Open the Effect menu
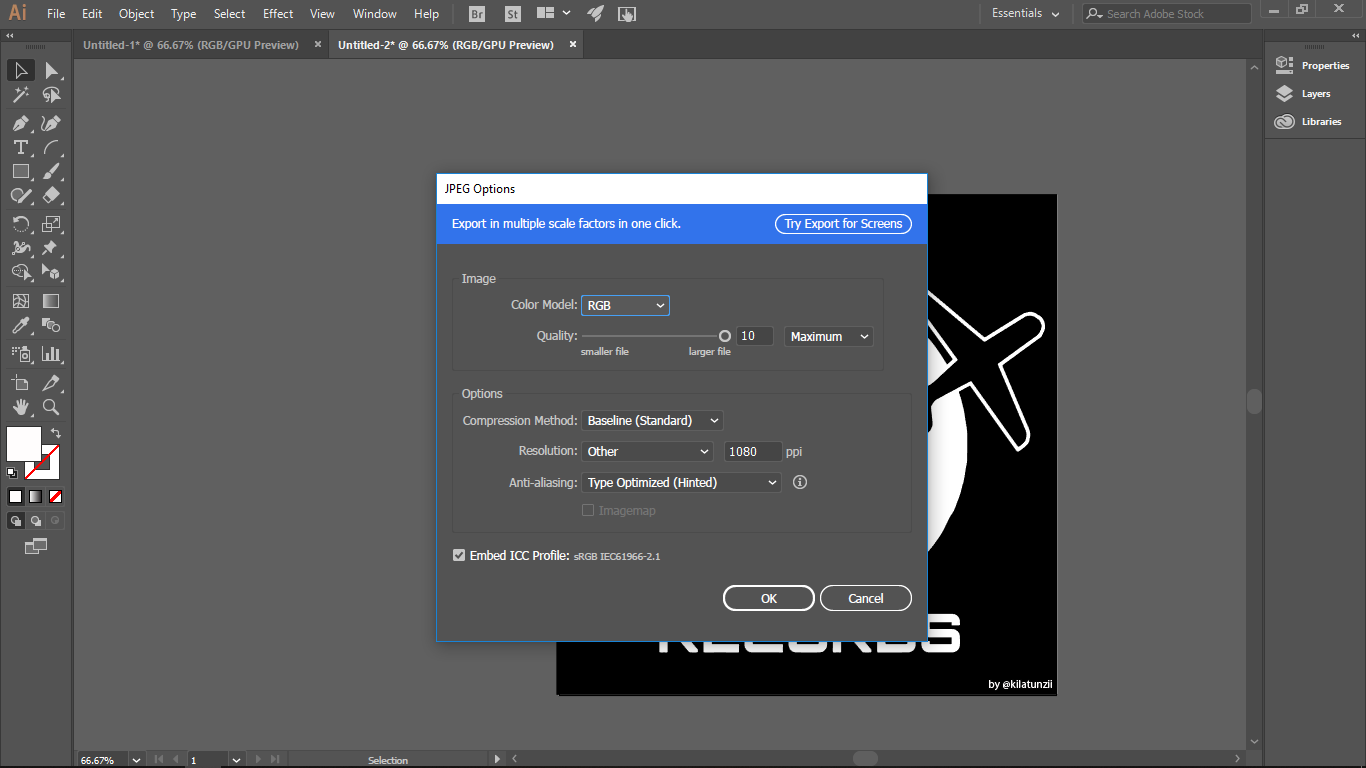 click(x=278, y=14)
